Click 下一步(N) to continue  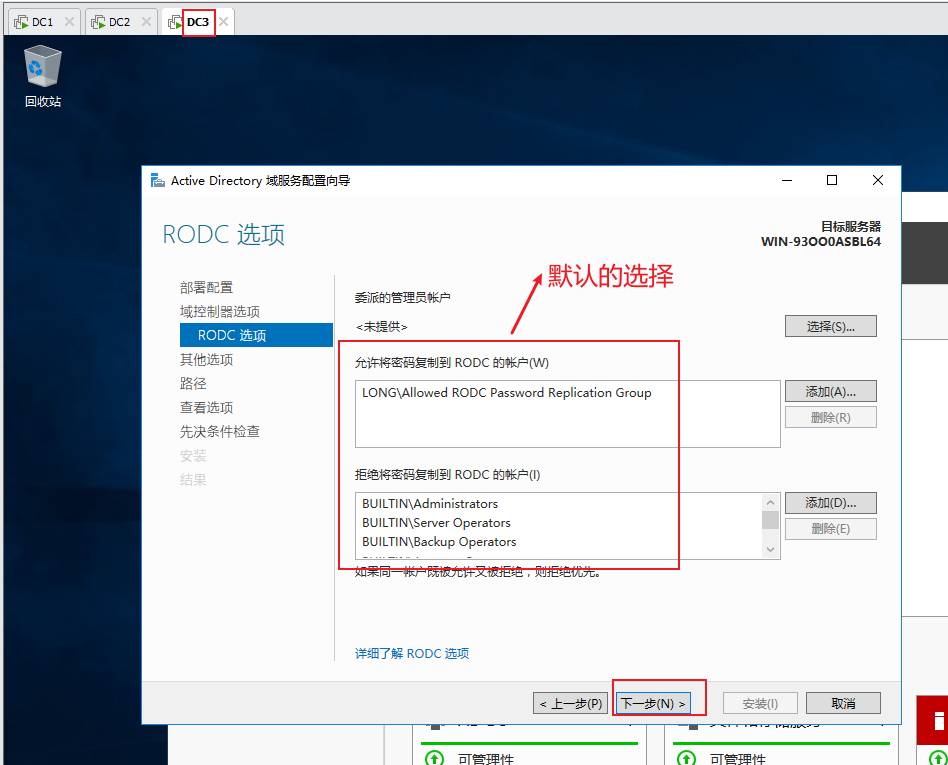click(x=653, y=703)
